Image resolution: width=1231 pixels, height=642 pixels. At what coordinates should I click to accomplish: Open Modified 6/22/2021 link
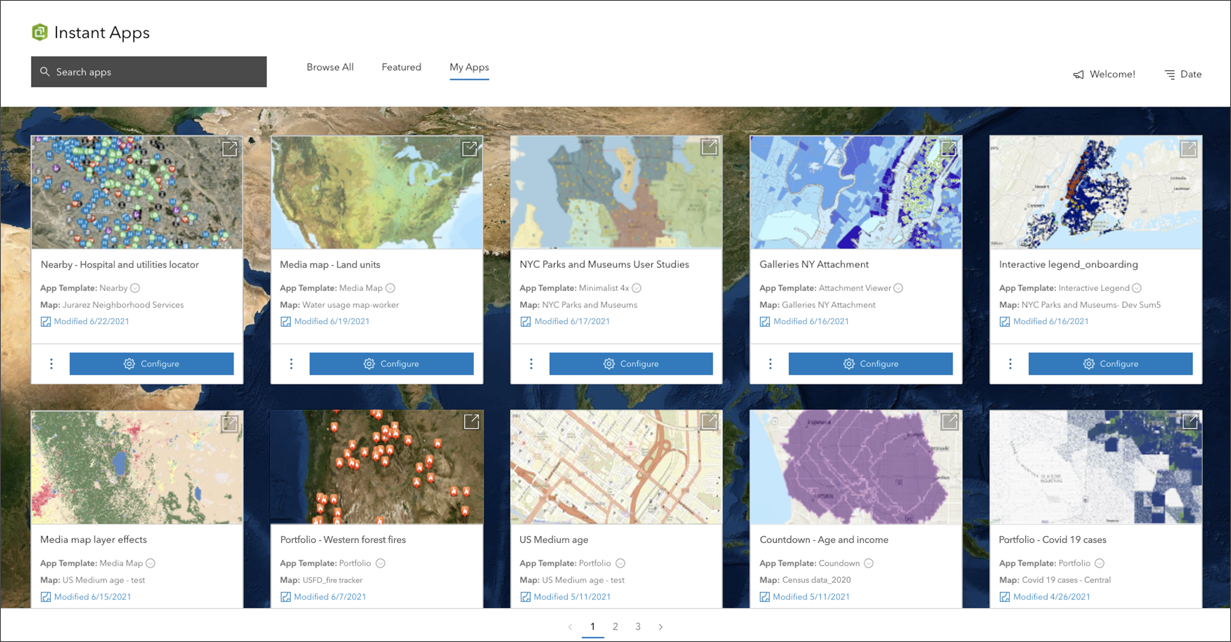tap(85, 322)
